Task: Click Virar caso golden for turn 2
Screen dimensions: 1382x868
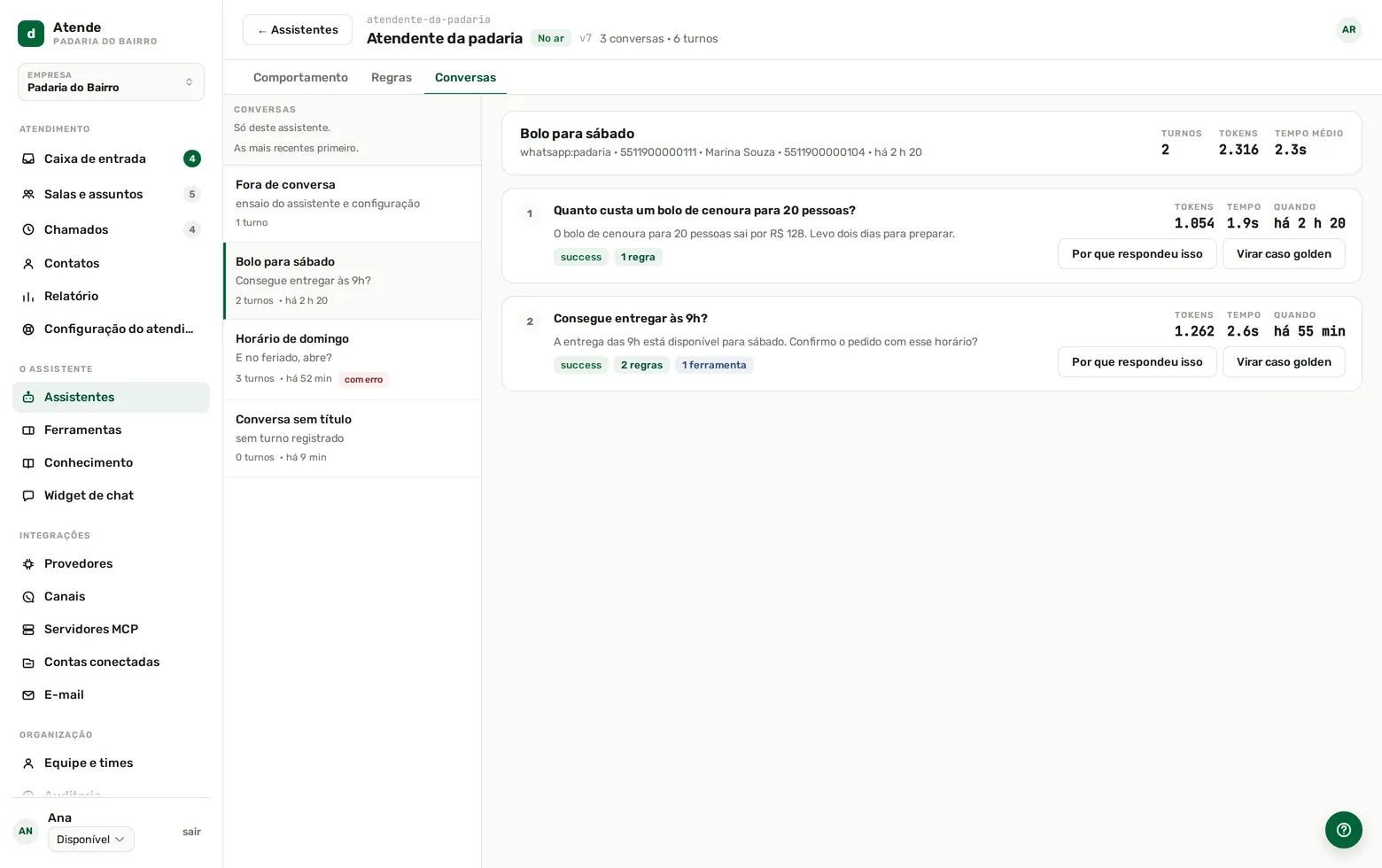Action: coord(1284,362)
